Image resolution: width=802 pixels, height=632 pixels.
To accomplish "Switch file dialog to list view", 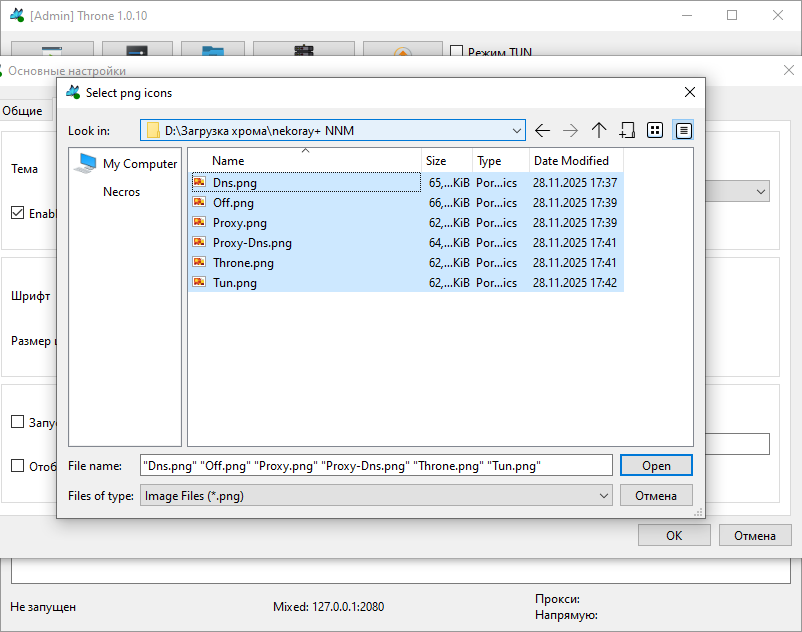I will 655,130.
